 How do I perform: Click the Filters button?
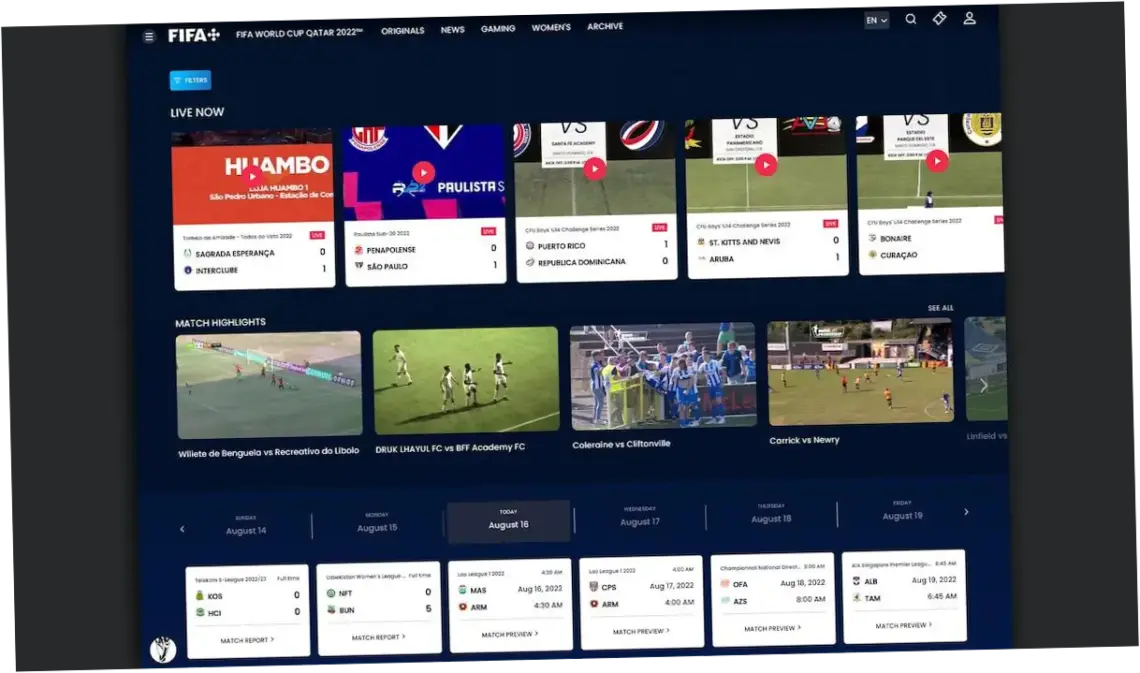[x=190, y=80]
